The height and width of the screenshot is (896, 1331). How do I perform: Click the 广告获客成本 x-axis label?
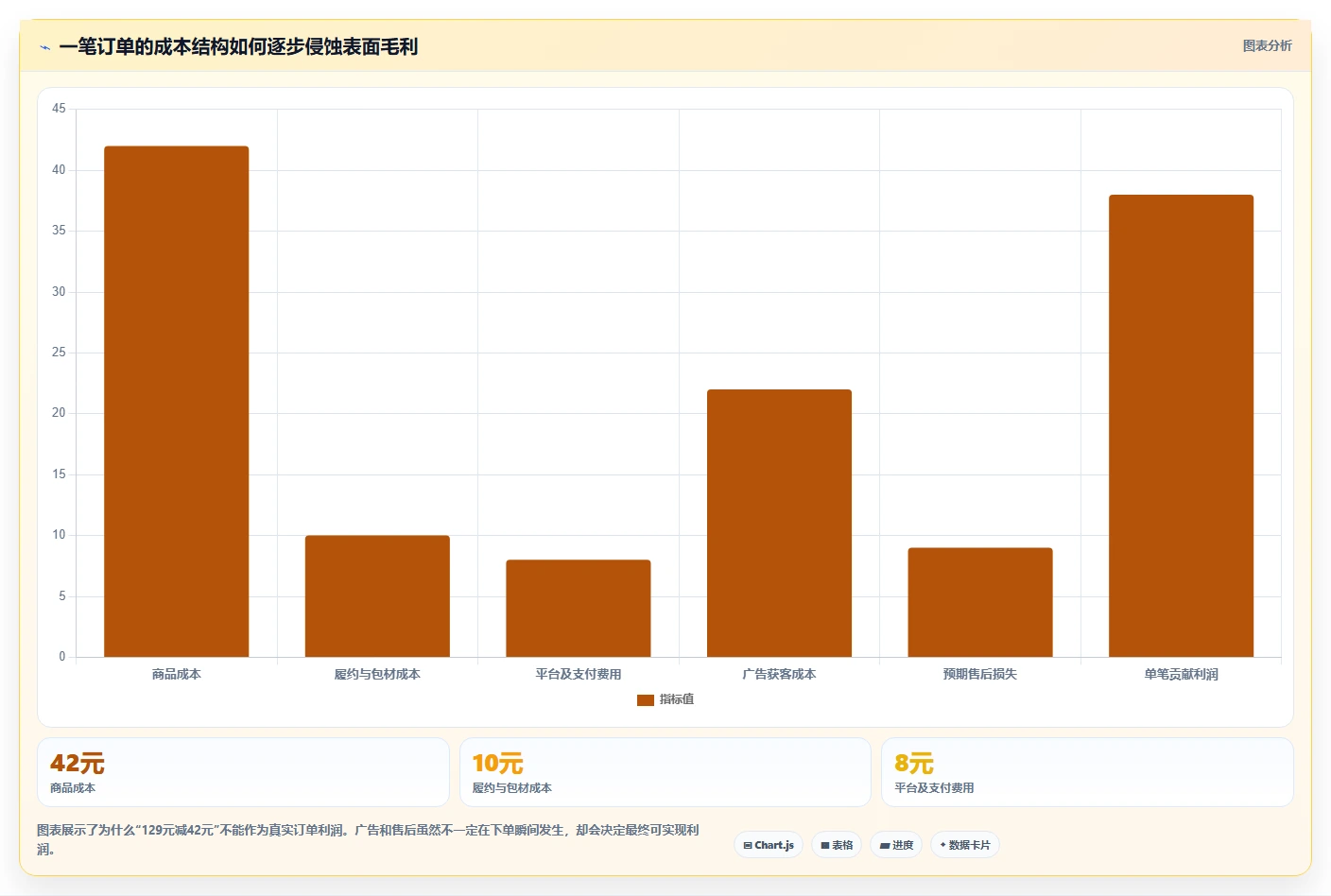tap(779, 674)
